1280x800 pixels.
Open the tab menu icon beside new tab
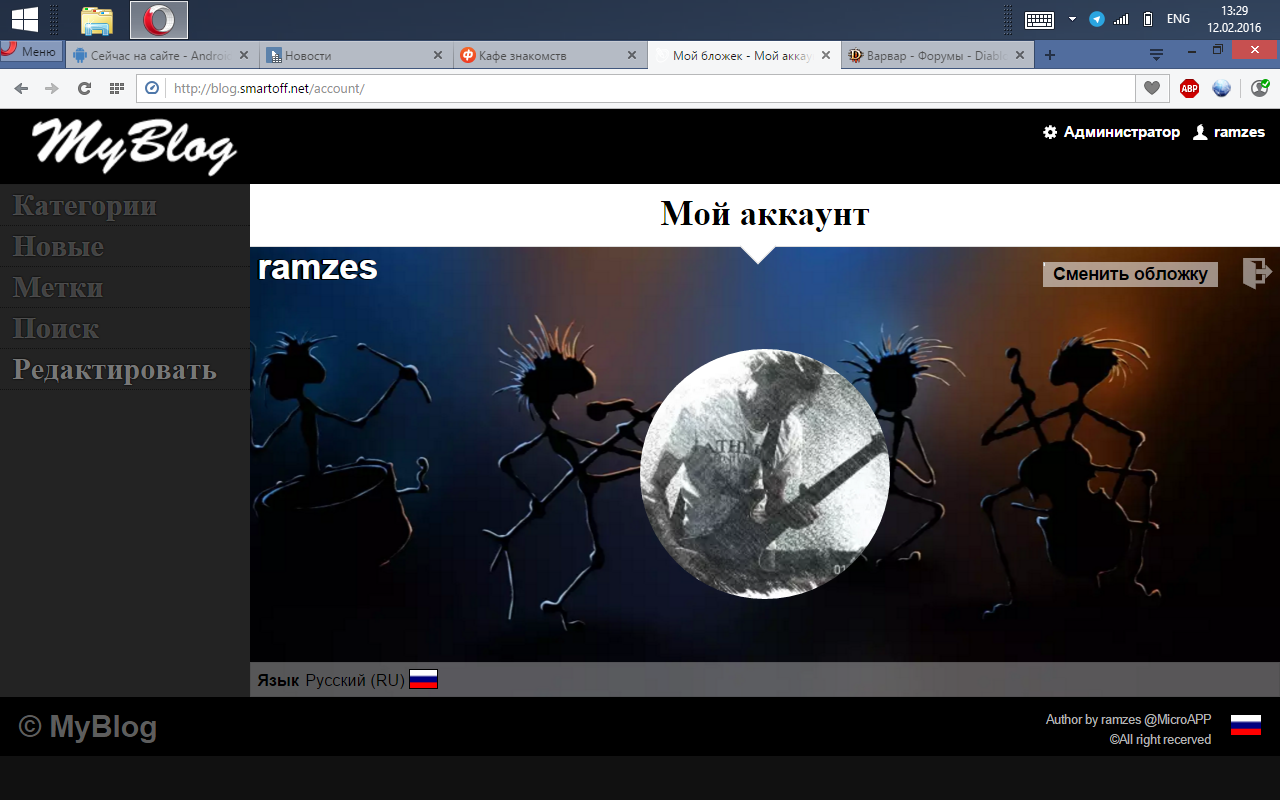coord(1156,55)
